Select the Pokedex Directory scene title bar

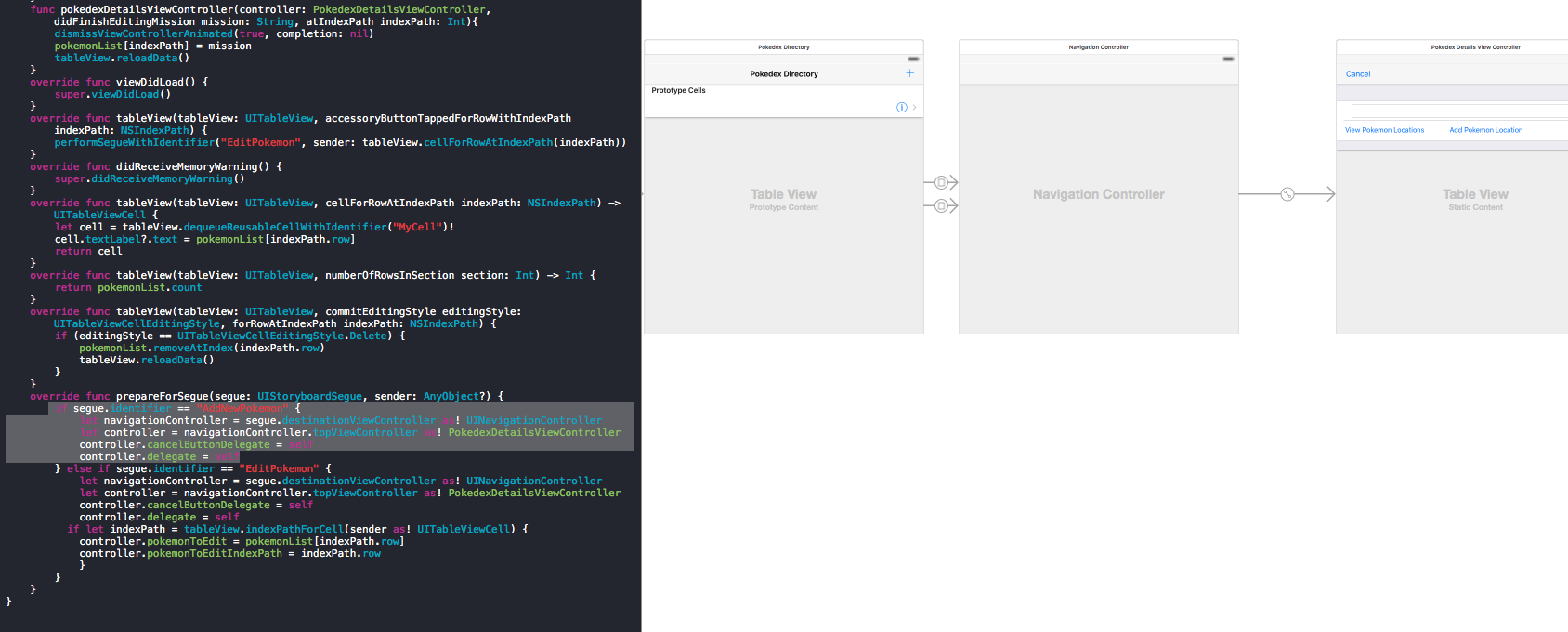pyautogui.click(x=783, y=46)
